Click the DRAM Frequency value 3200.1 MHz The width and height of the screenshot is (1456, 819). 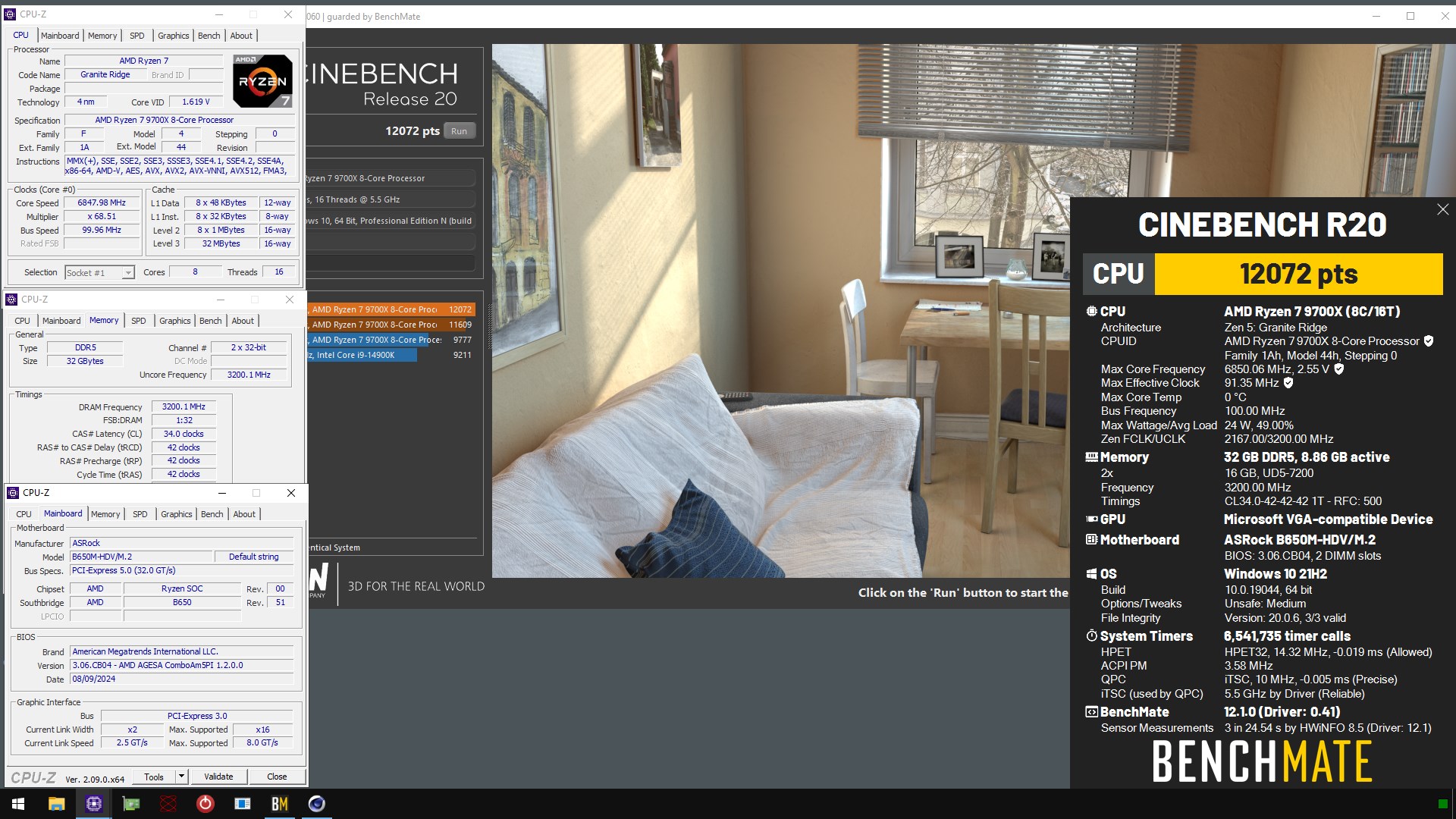point(184,407)
